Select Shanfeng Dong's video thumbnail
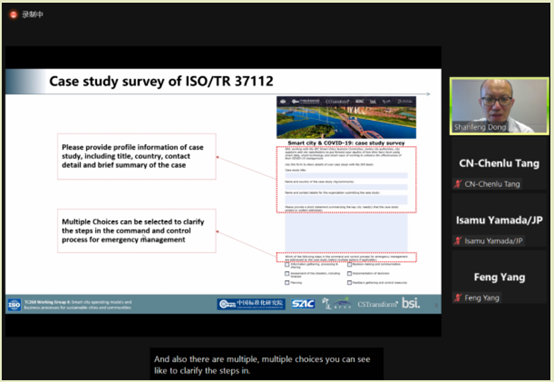This screenshot has height=382, width=554. [499, 106]
